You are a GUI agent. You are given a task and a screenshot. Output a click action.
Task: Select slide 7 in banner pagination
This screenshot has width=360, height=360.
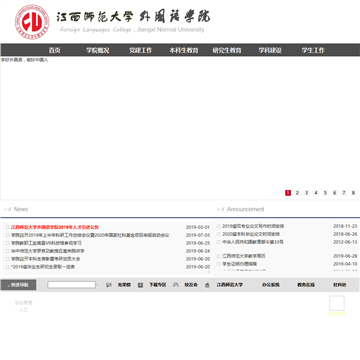point(344,193)
